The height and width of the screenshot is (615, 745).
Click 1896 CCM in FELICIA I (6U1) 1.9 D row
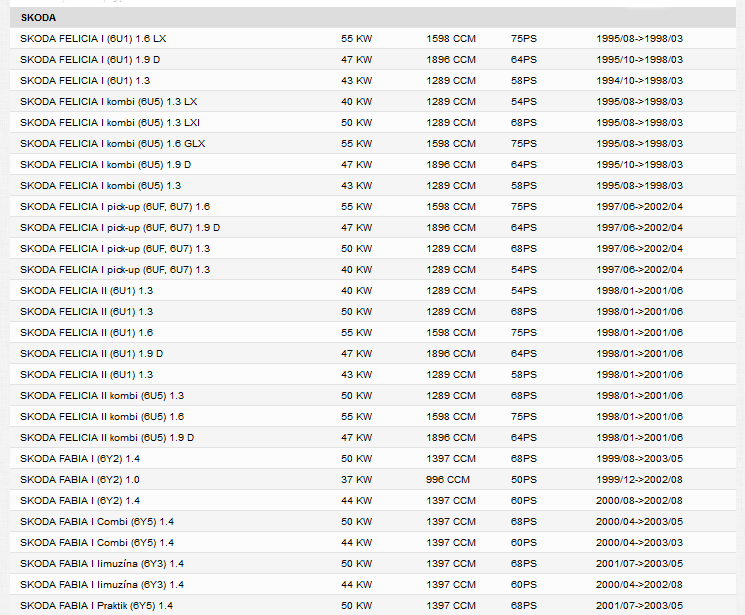(450, 60)
